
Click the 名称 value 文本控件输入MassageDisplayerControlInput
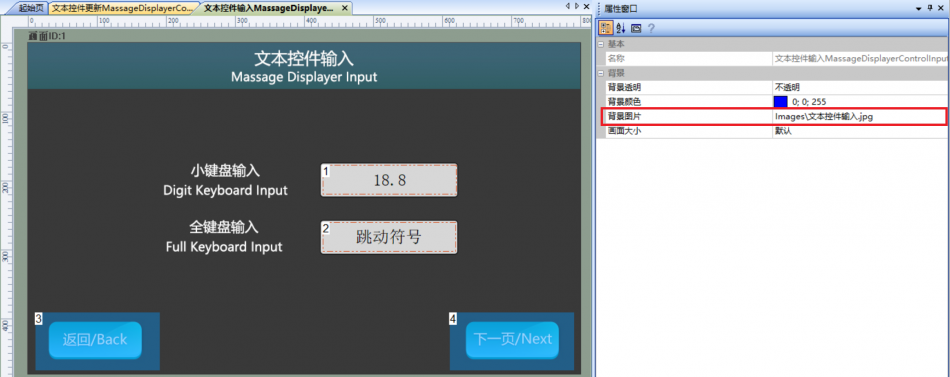point(860,58)
